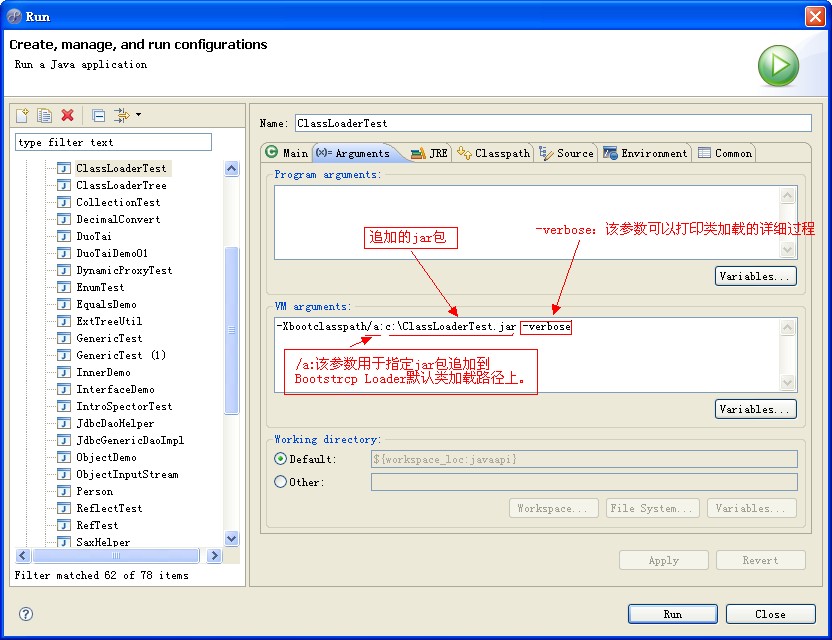Create a new launch configuration
832x640 pixels.
coord(21,115)
